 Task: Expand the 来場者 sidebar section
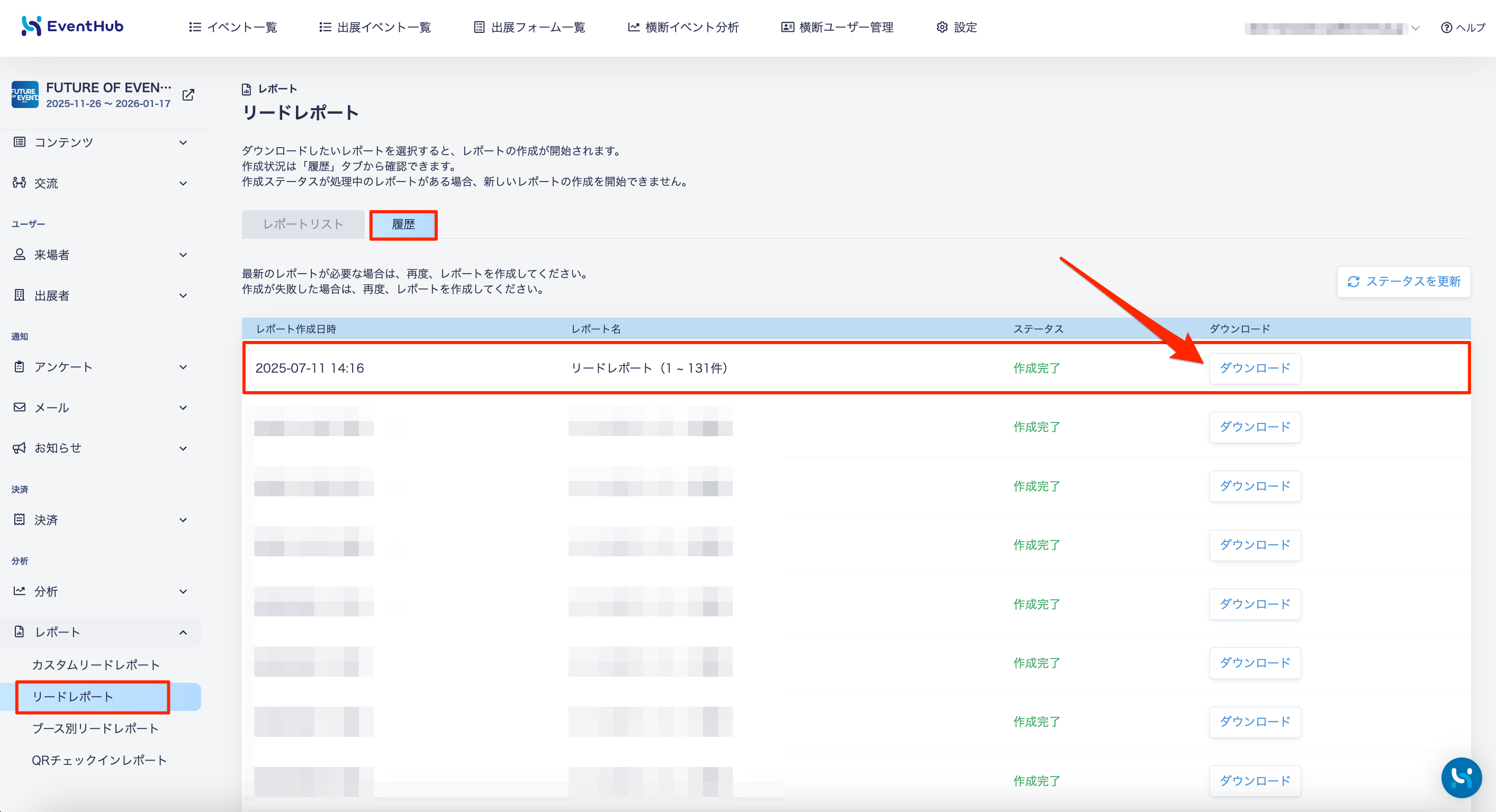(101, 255)
